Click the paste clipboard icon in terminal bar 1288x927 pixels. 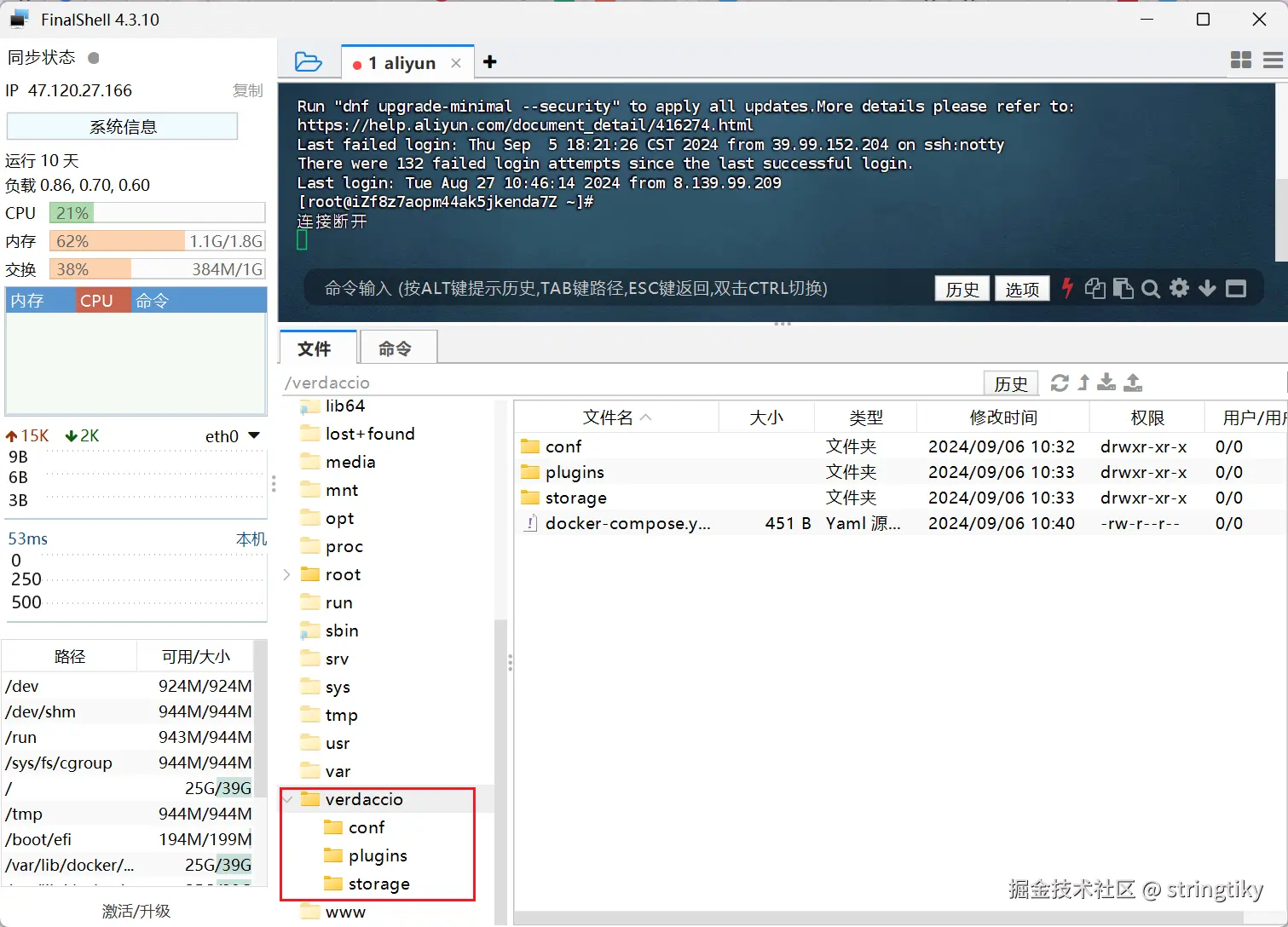[x=1123, y=289]
